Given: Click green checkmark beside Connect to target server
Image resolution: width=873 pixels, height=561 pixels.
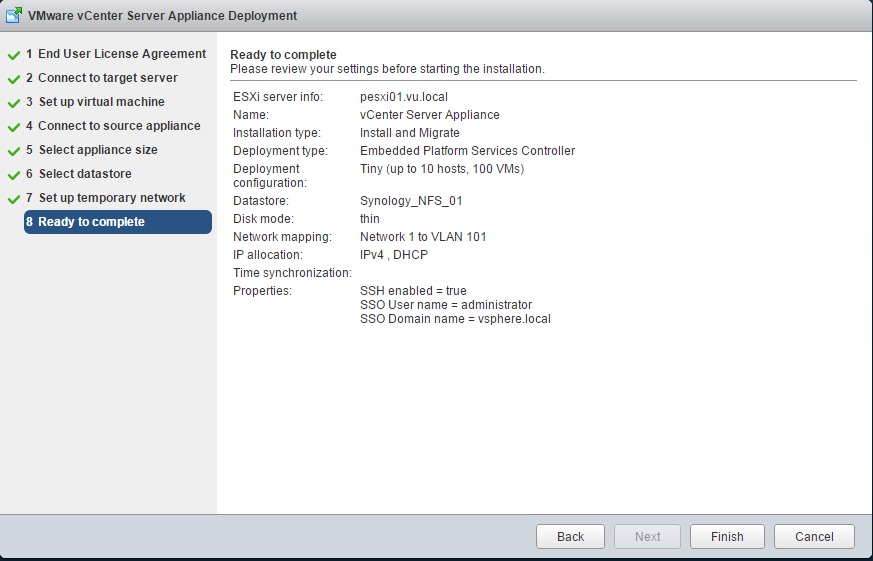Looking at the screenshot, I should (14, 79).
